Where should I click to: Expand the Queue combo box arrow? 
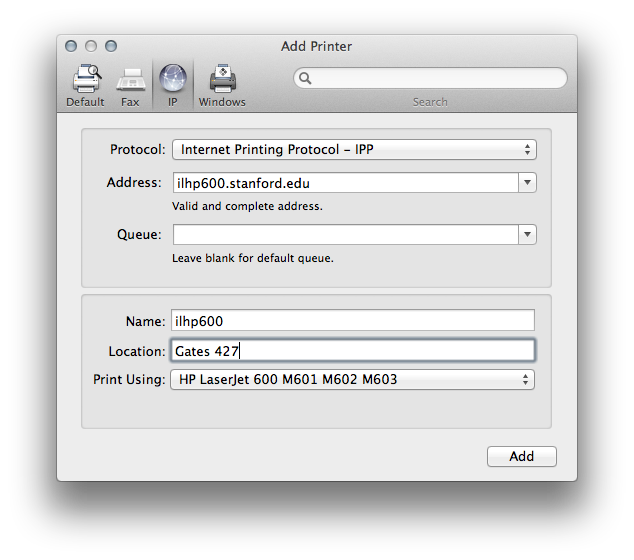tap(527, 235)
